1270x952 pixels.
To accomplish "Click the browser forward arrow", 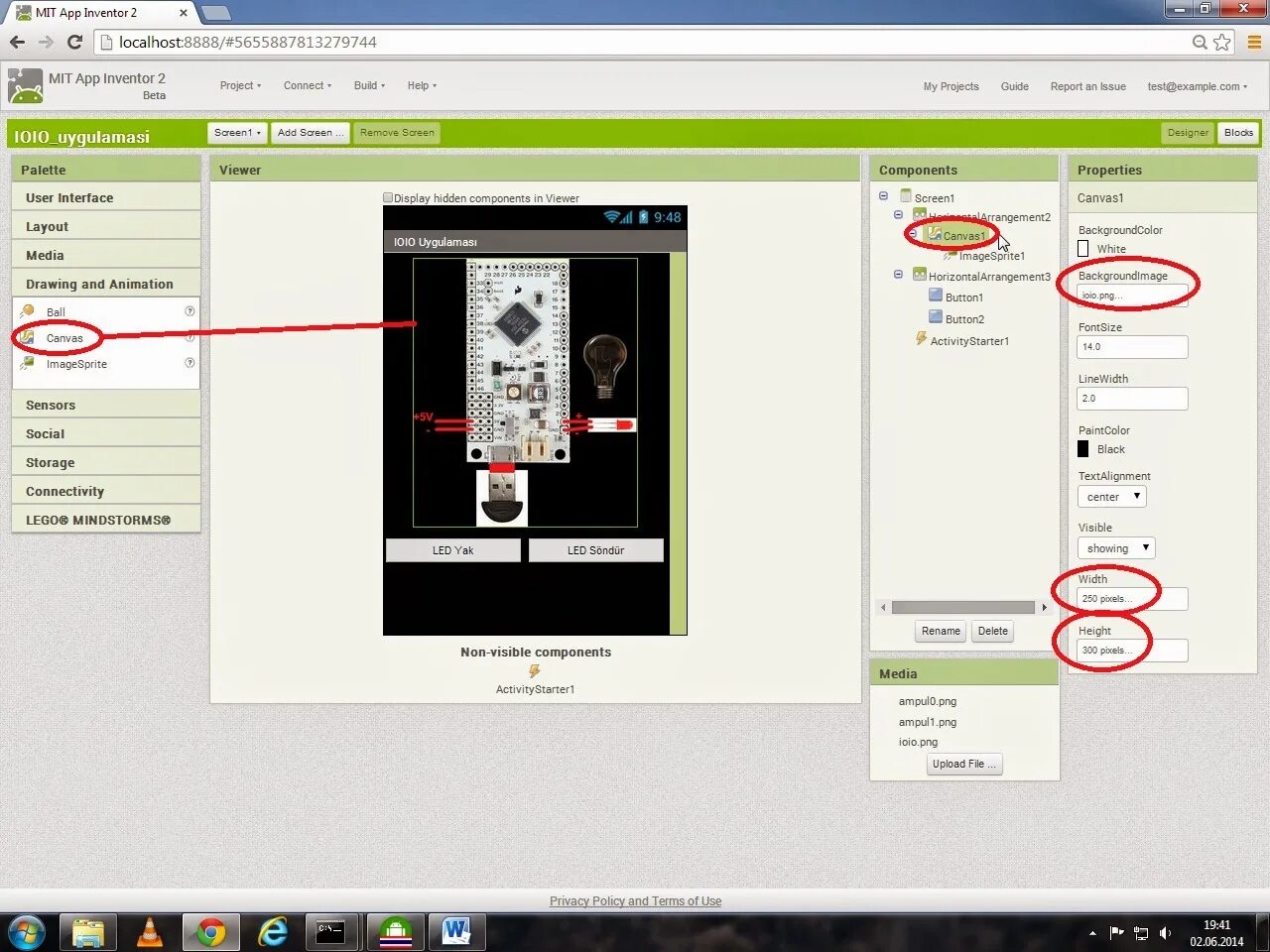I will point(46,42).
